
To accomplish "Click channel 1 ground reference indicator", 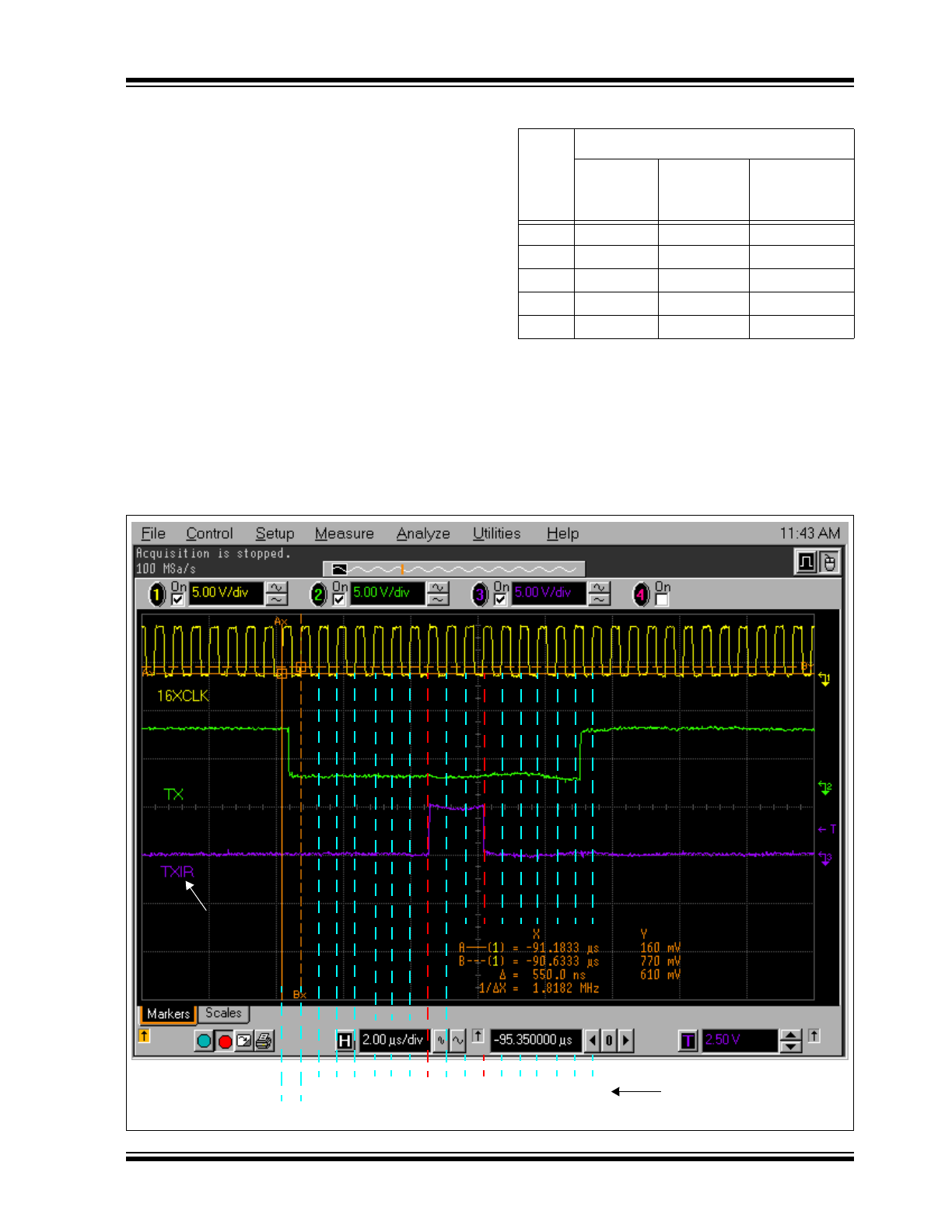I will pos(824,680).
